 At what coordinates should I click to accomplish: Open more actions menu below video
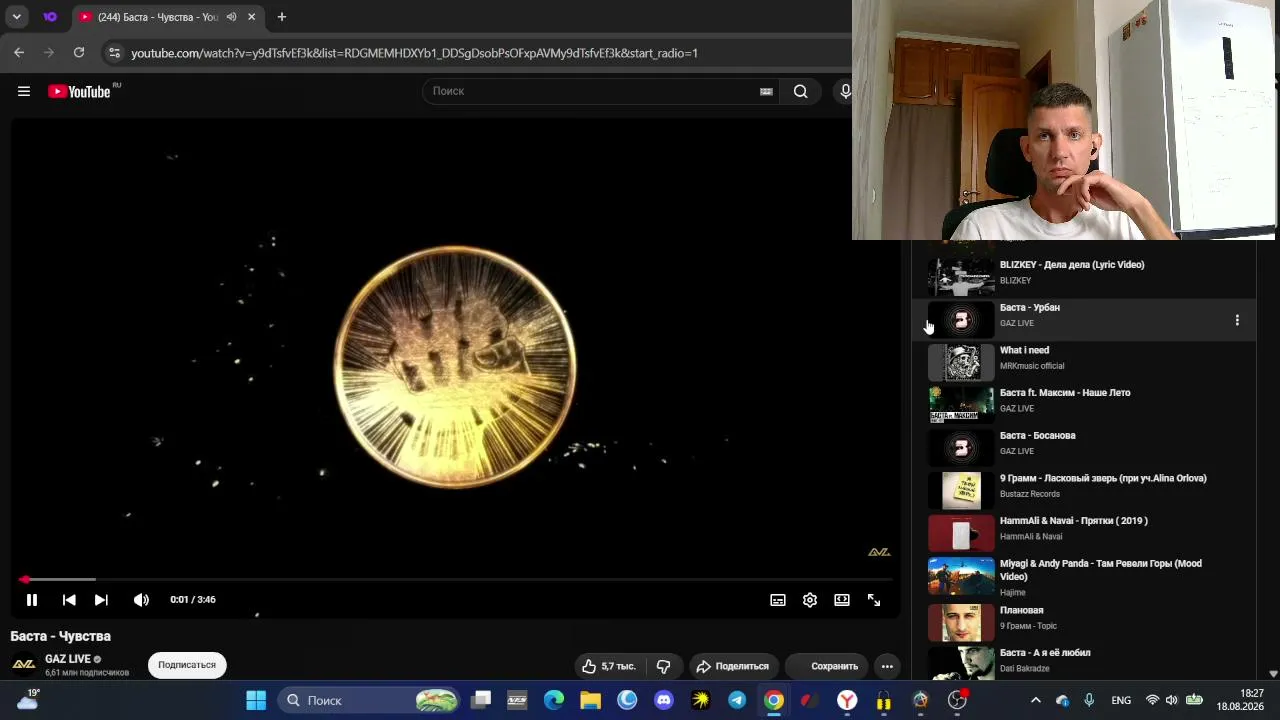[x=887, y=666]
